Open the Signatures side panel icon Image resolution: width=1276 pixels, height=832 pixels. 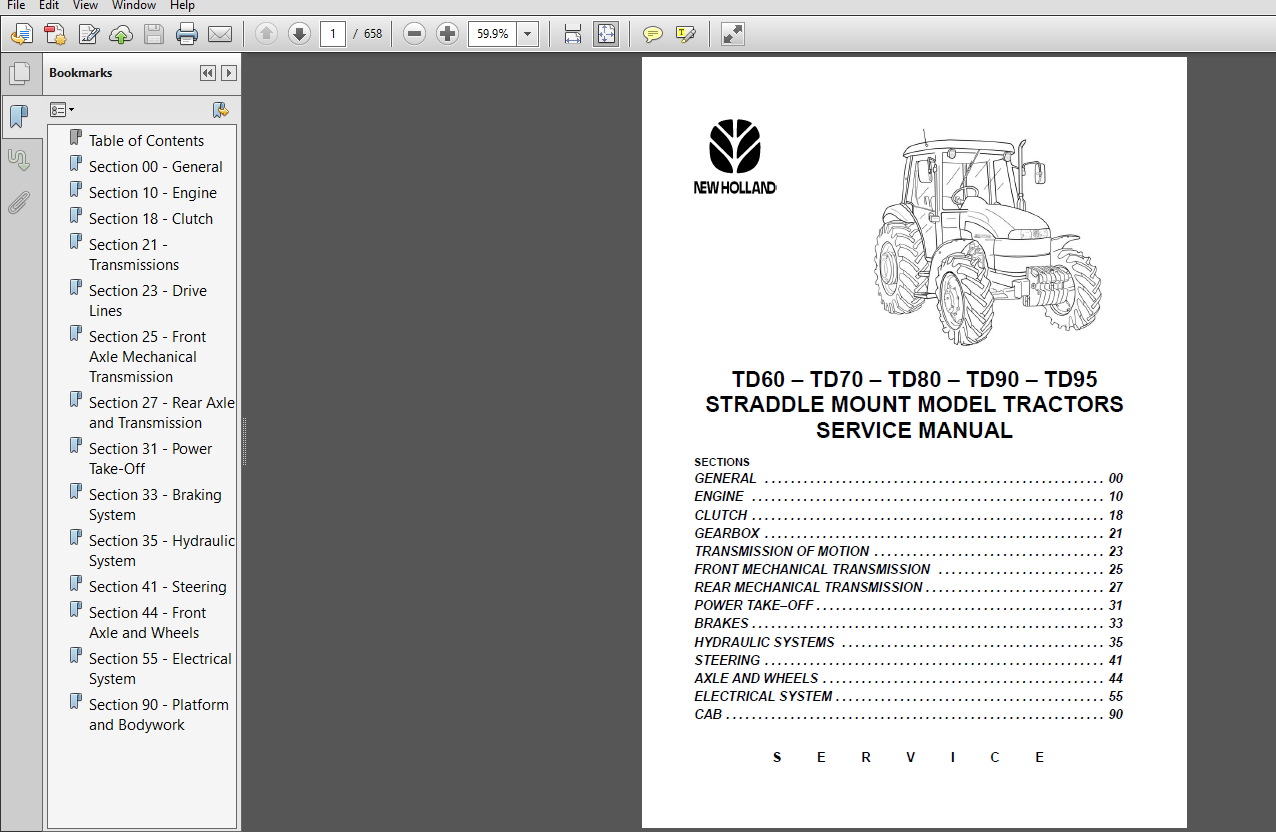[19, 160]
